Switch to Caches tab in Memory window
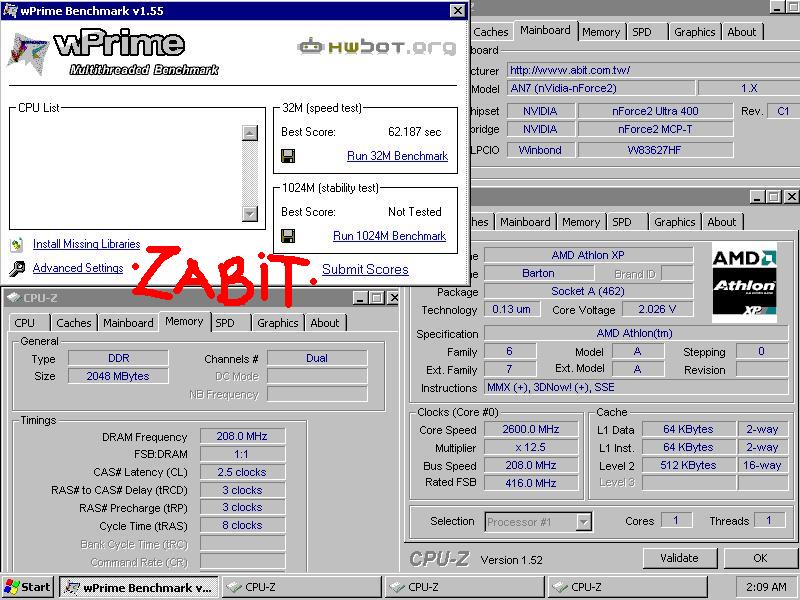Viewport: 800px width, 600px height. (73, 323)
